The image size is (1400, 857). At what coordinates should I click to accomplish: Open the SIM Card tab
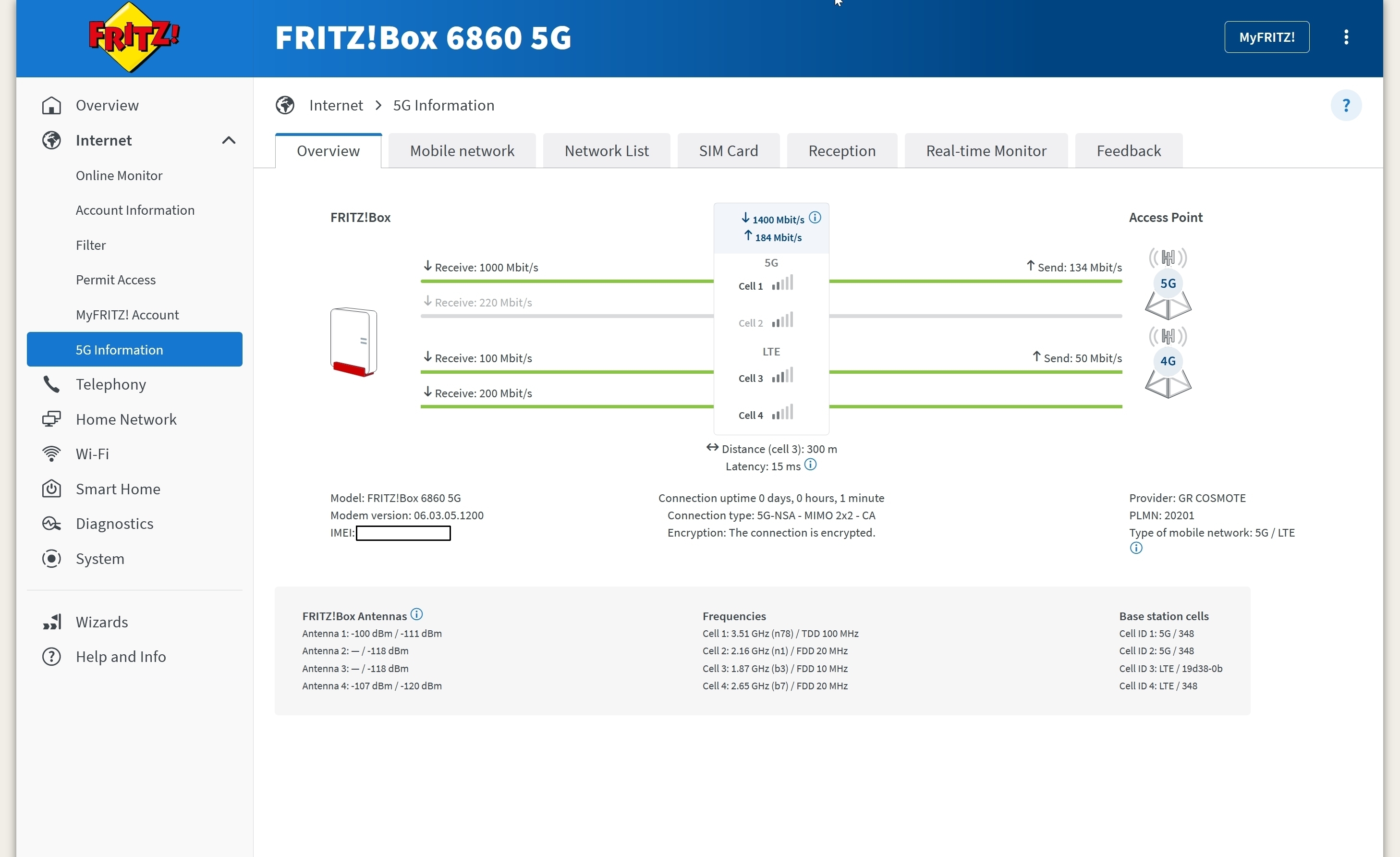coord(729,151)
